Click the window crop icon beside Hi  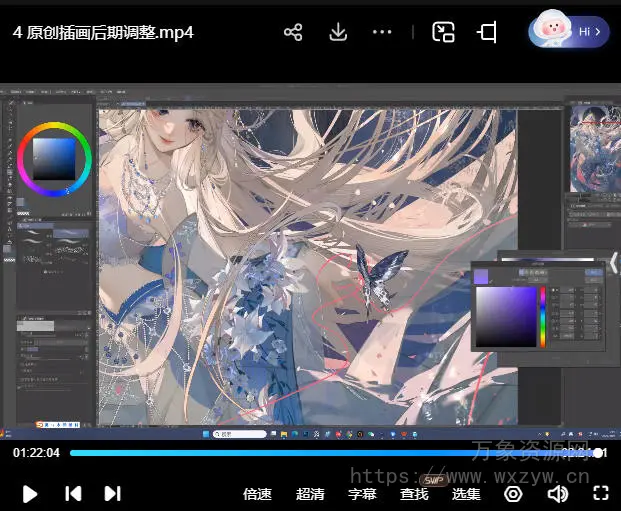pos(487,32)
